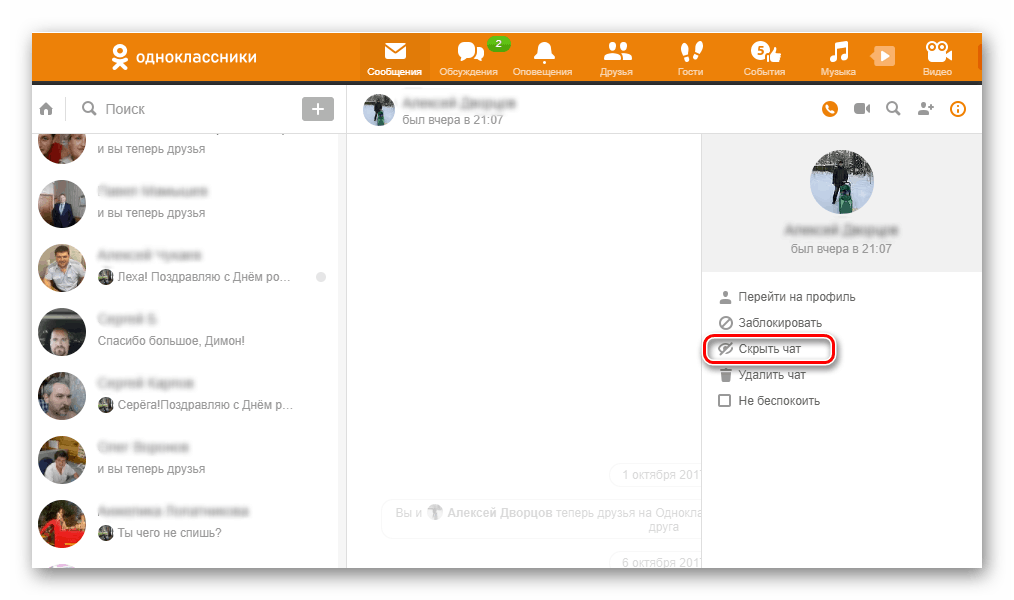Image resolution: width=1014 pixels, height=600 pixels.
Task: Select Перейти на профиль
Action: 797,297
